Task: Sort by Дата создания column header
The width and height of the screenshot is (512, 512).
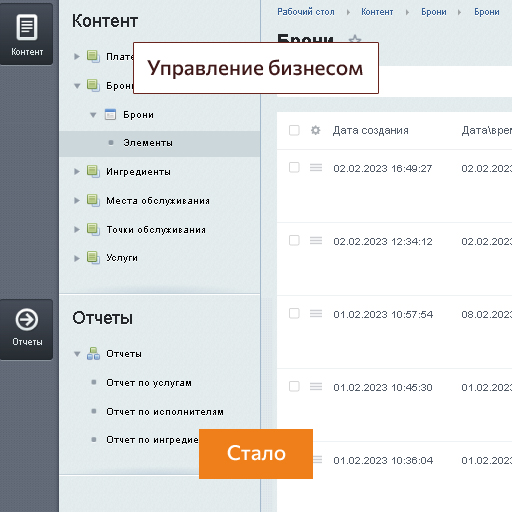Action: pos(370,130)
